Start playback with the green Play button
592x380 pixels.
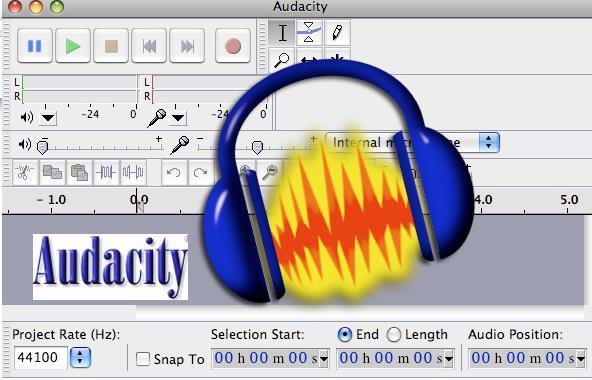click(x=73, y=46)
